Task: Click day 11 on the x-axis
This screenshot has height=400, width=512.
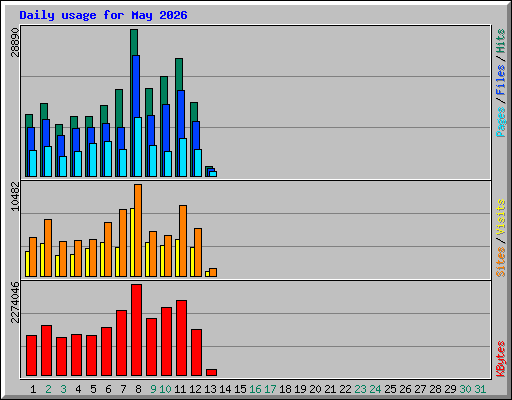Action: 180,389
